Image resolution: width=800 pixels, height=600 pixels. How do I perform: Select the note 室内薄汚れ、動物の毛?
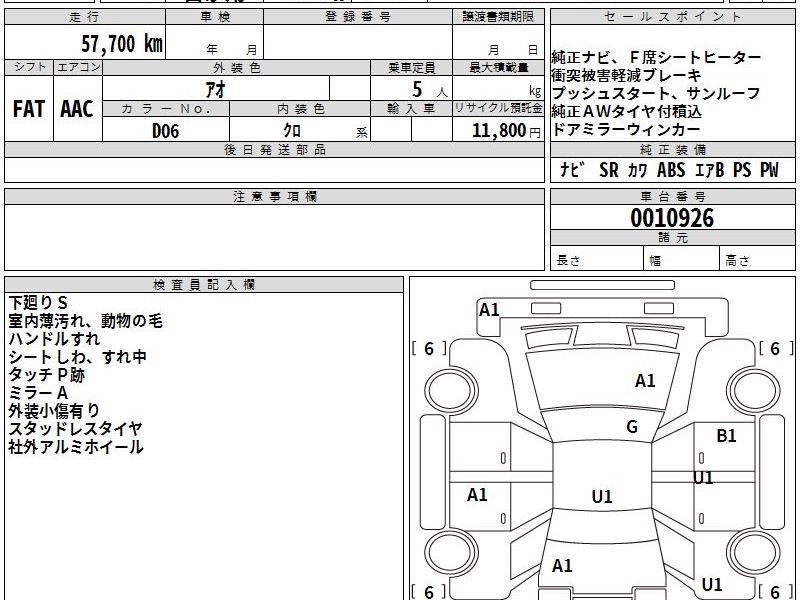pos(86,321)
